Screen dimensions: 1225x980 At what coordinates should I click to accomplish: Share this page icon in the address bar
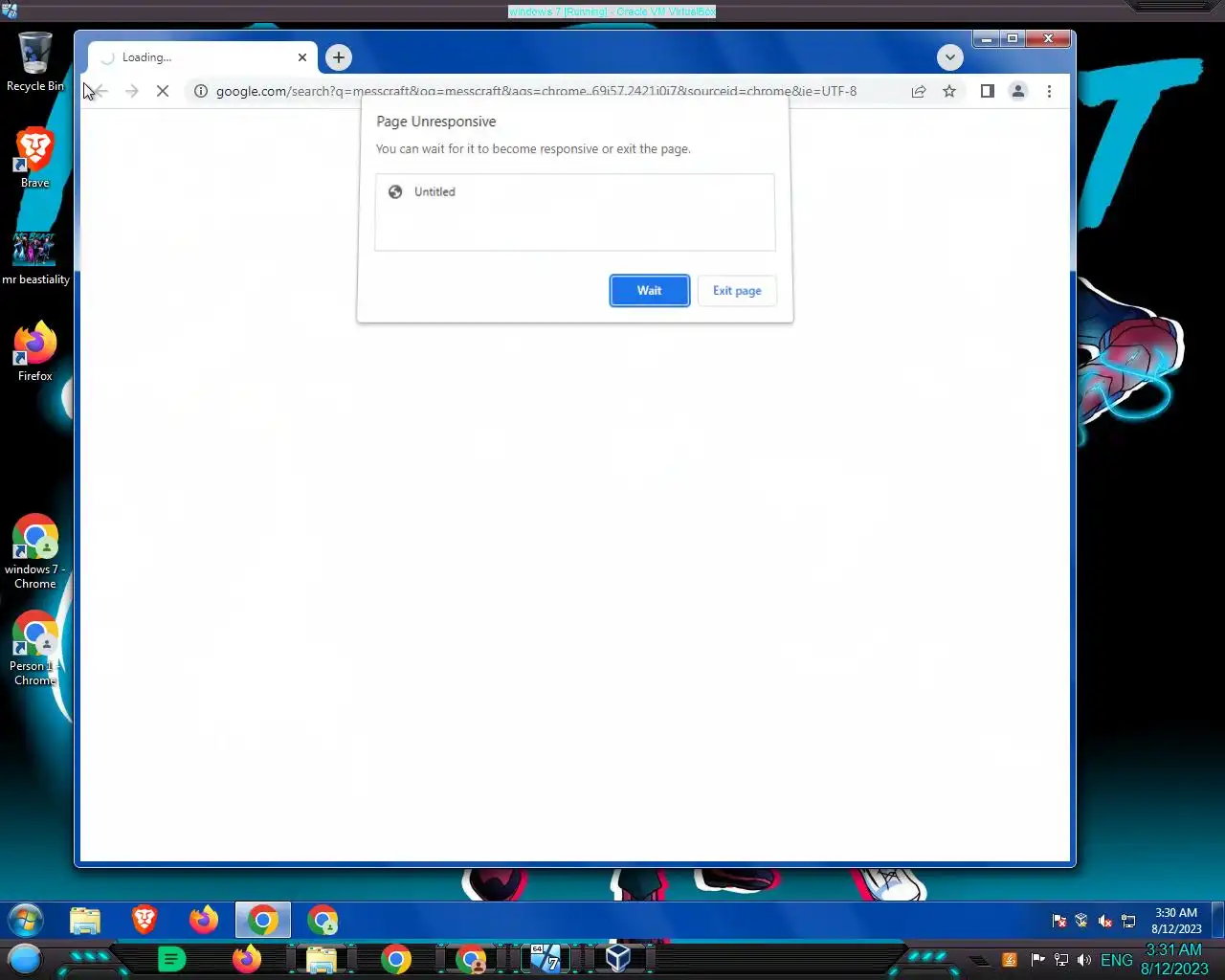[x=919, y=91]
